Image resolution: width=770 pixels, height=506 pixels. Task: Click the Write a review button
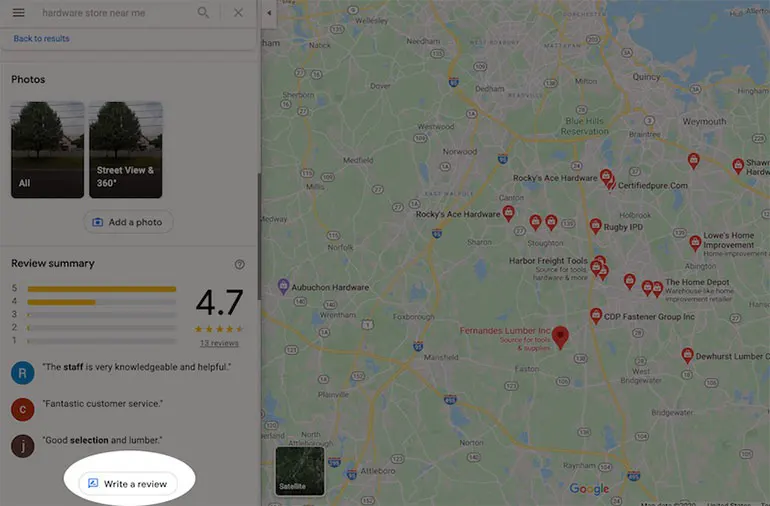(x=128, y=483)
